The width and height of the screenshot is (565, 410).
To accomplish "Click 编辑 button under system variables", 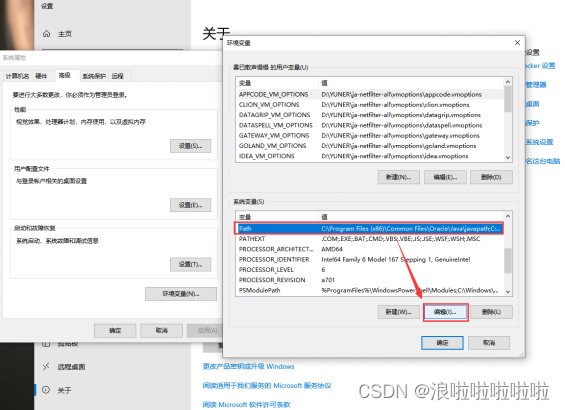I will [446, 312].
